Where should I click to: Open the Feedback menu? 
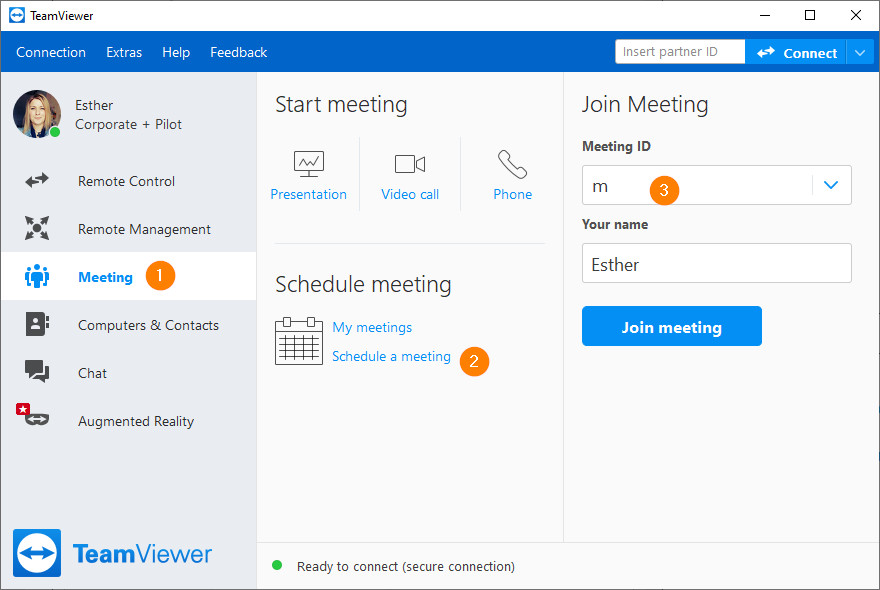tap(239, 52)
